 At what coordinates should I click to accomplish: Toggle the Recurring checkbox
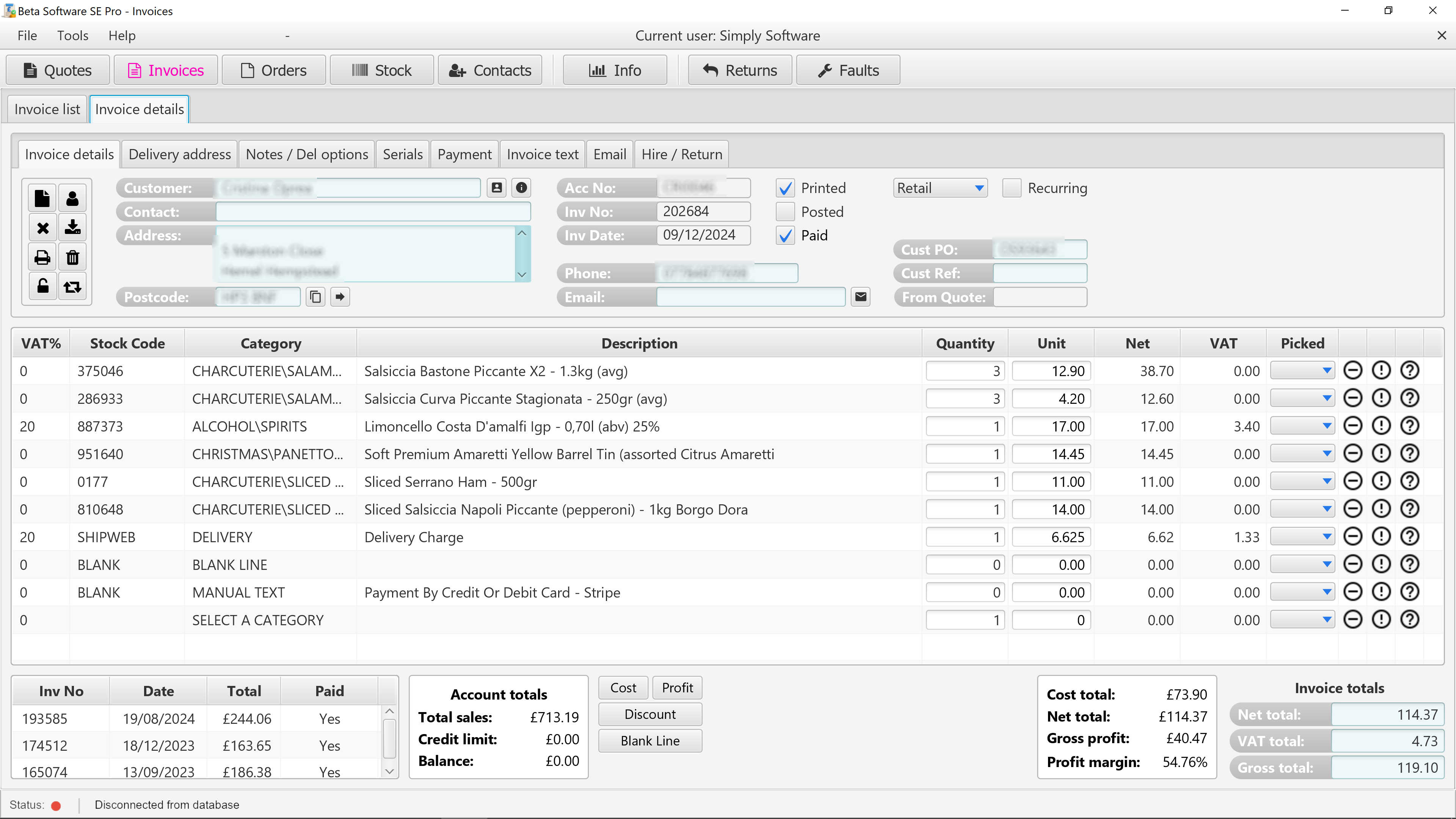click(1012, 188)
